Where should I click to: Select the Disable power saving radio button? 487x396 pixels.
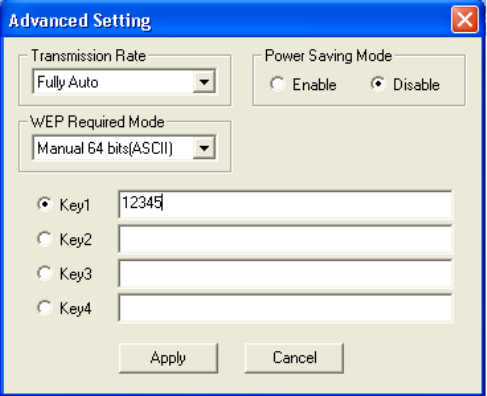pos(378,84)
